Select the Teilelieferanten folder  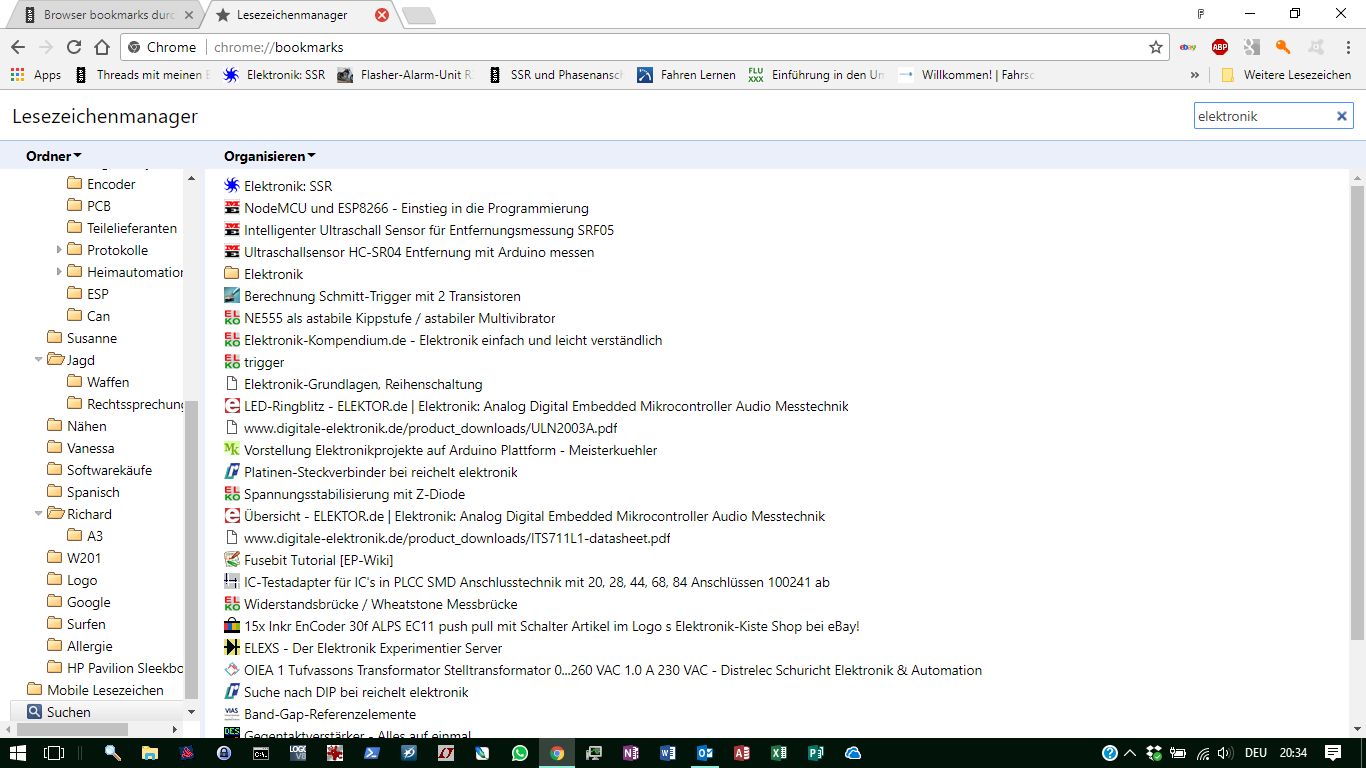(122, 228)
